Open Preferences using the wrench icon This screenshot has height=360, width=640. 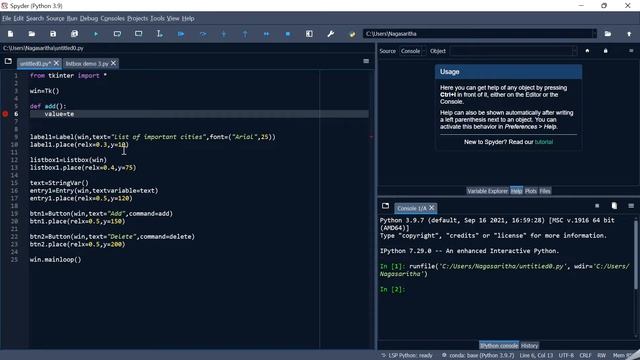[331, 34]
